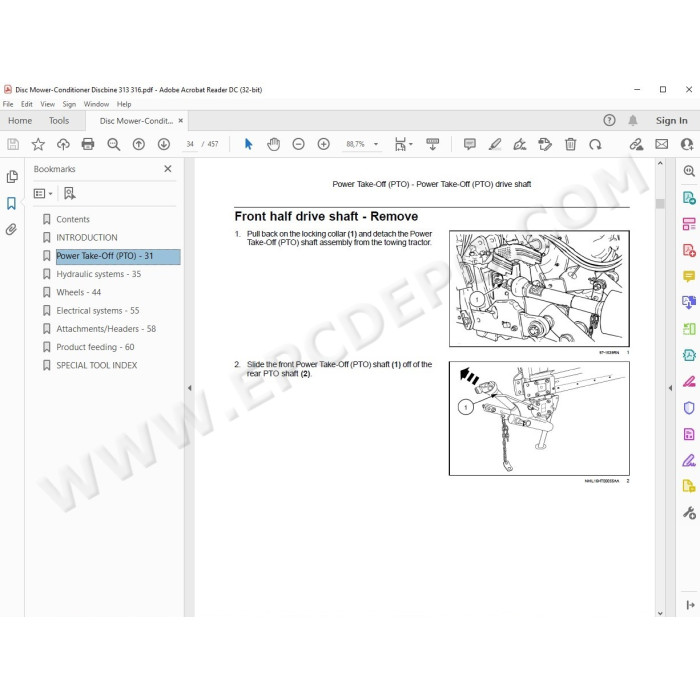Add to starred files with star icon
Image resolution: width=700 pixels, height=700 pixels.
[x=38, y=144]
